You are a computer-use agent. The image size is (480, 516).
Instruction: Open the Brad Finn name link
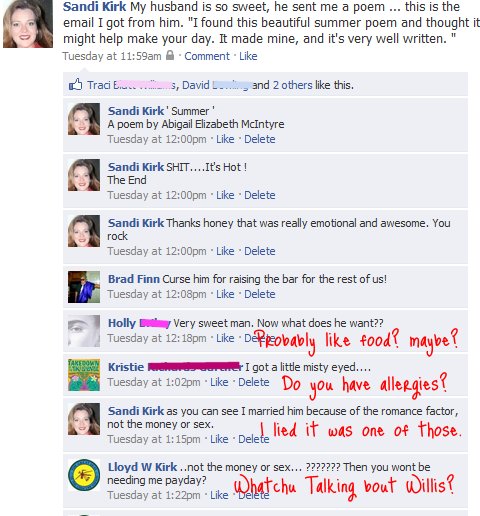pos(134,279)
